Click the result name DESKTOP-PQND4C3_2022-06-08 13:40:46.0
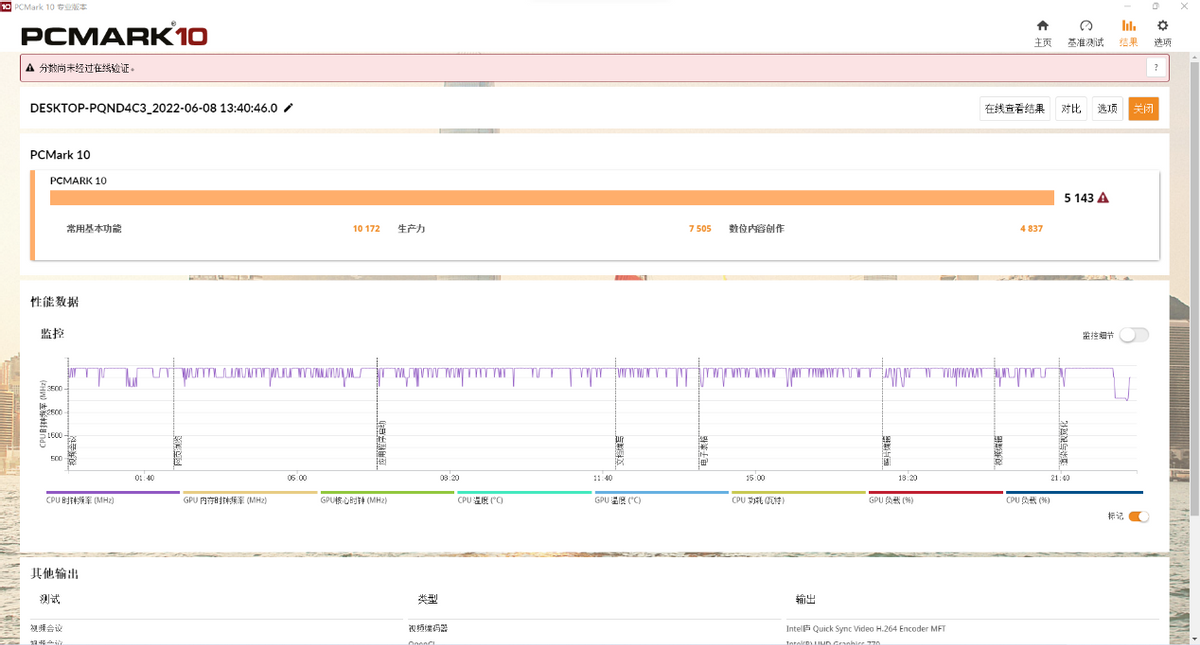The width and height of the screenshot is (1200, 645). [x=154, y=108]
